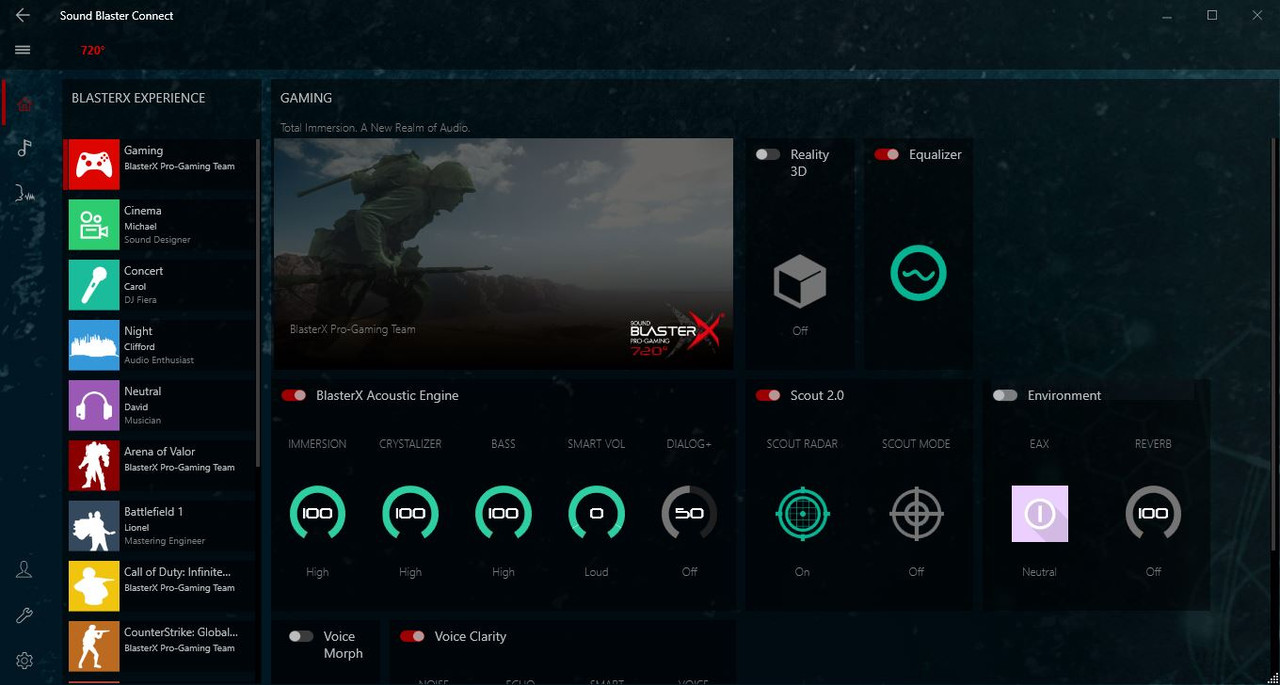Open the voice waveform sidebar section
Screen dimensions: 1280x685
(x=25, y=193)
